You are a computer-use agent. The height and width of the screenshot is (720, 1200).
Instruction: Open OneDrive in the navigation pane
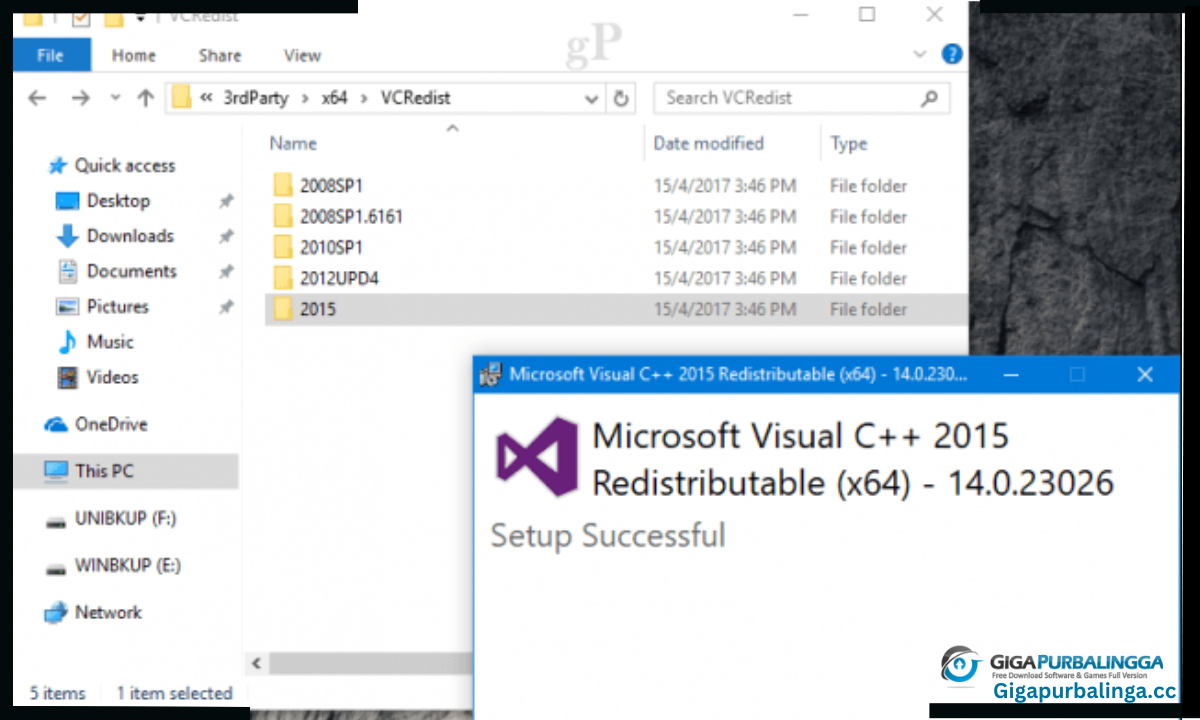[x=110, y=425]
